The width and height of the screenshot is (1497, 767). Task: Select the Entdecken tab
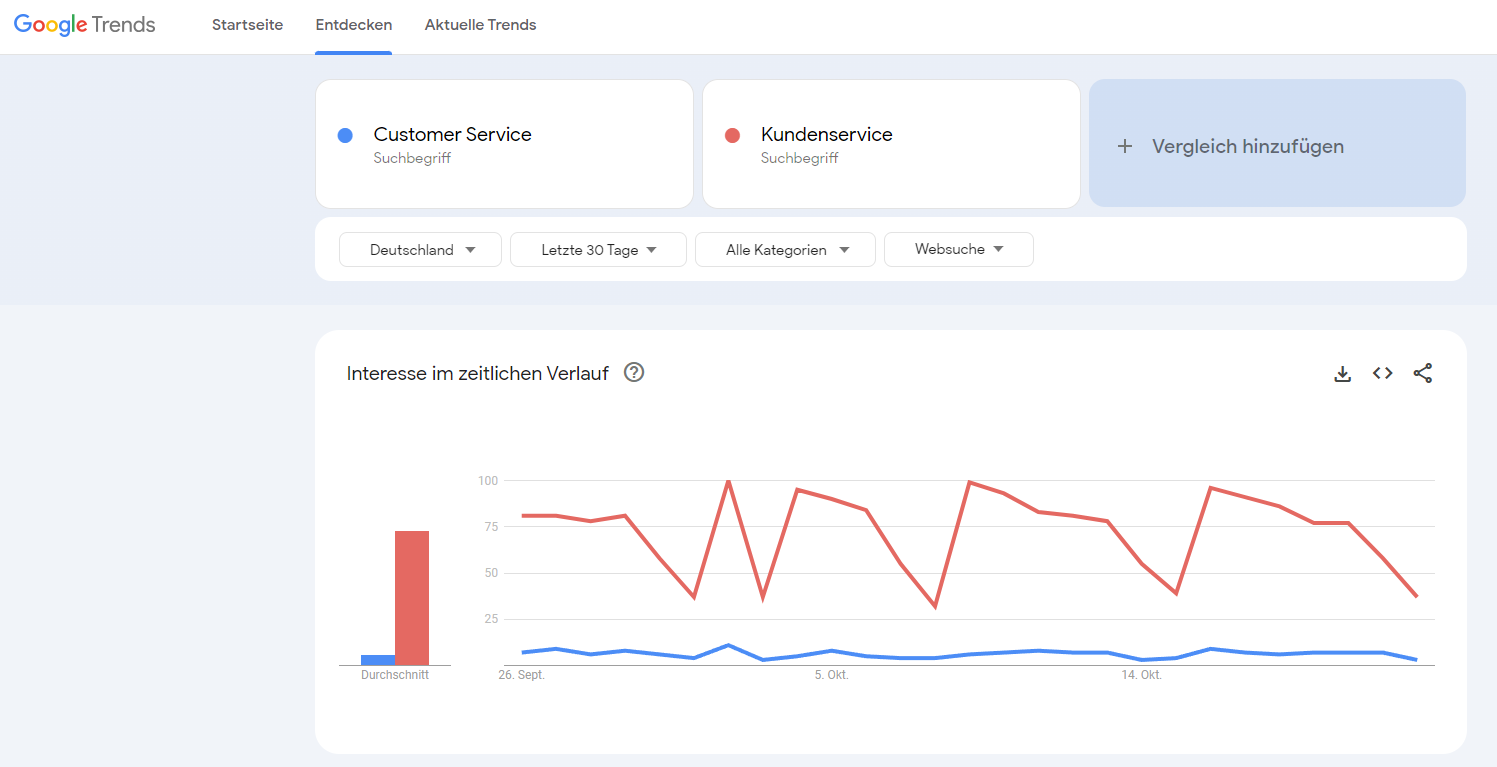(x=353, y=25)
